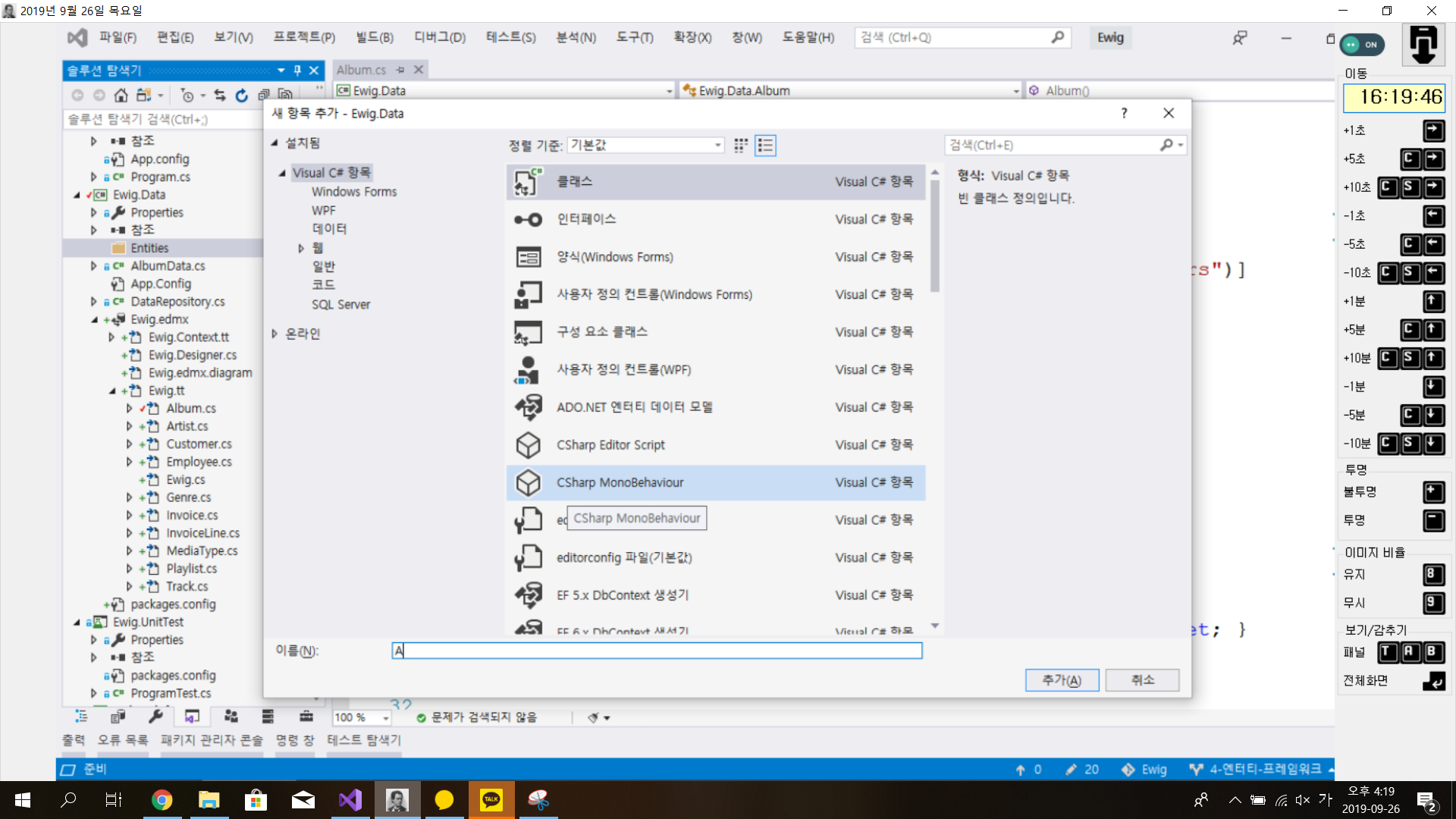The image size is (1456, 819).
Task: Click the Home icon in Solution Explorer
Action: pos(121,96)
